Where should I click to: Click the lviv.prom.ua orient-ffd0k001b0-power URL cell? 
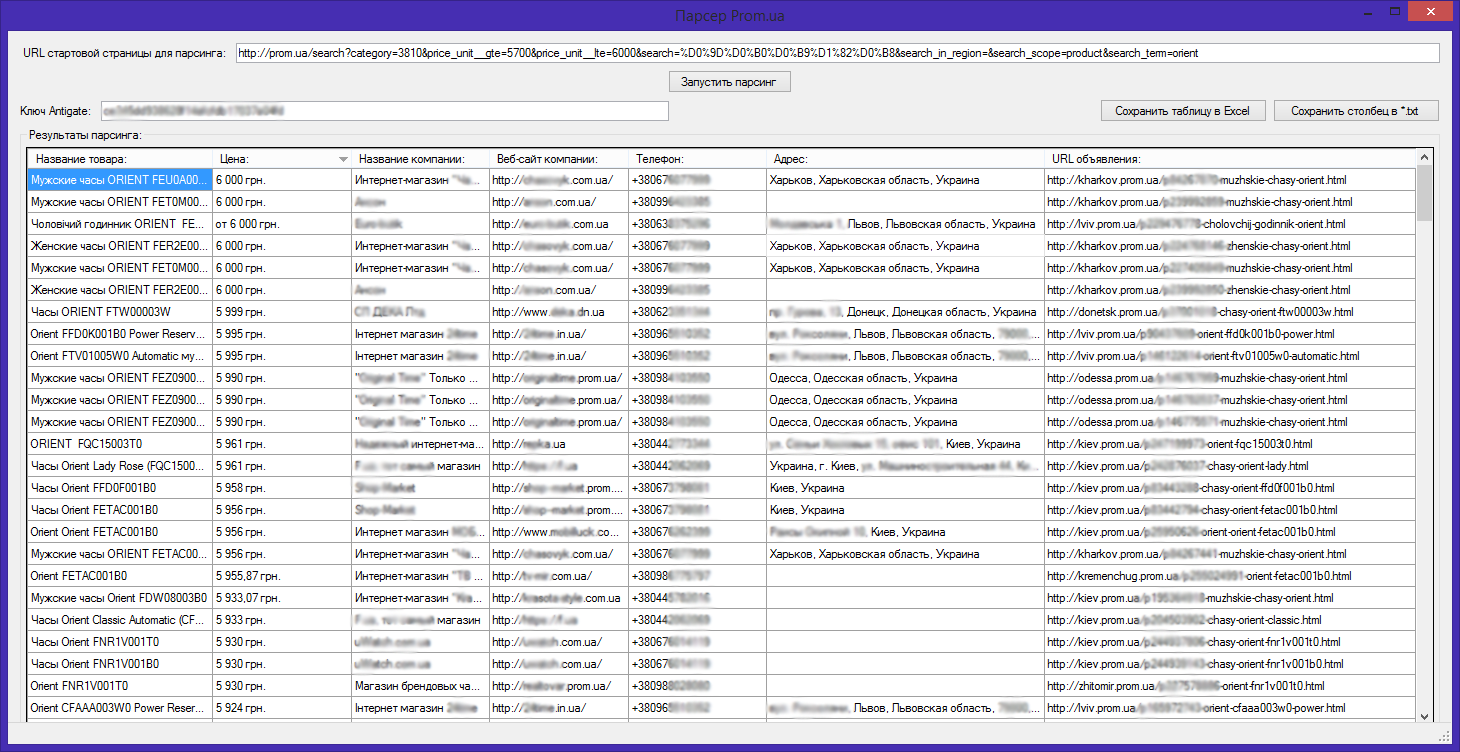point(1230,334)
